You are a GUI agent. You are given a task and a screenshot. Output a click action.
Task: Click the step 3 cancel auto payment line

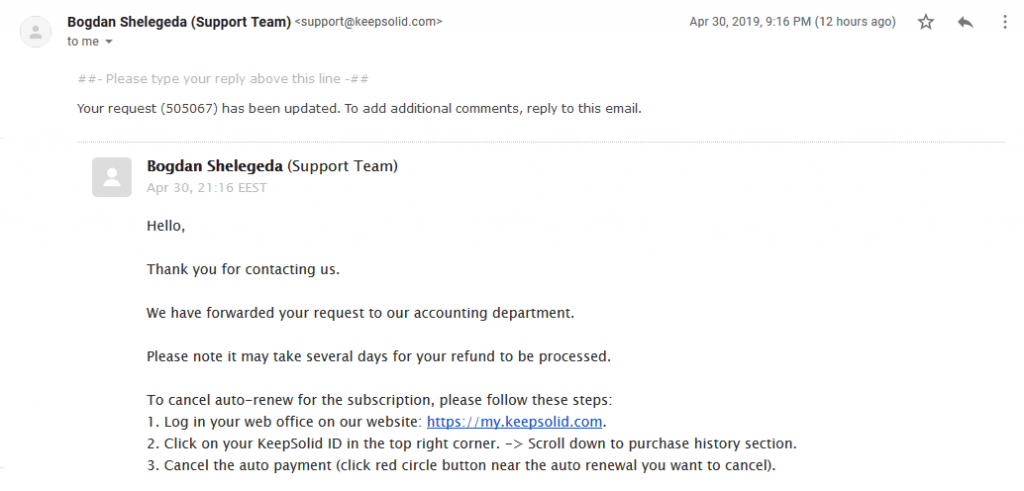point(461,466)
